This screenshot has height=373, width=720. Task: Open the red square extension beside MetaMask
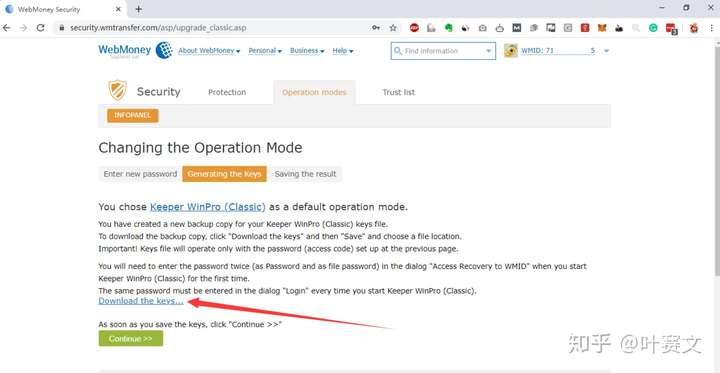click(x=585, y=28)
